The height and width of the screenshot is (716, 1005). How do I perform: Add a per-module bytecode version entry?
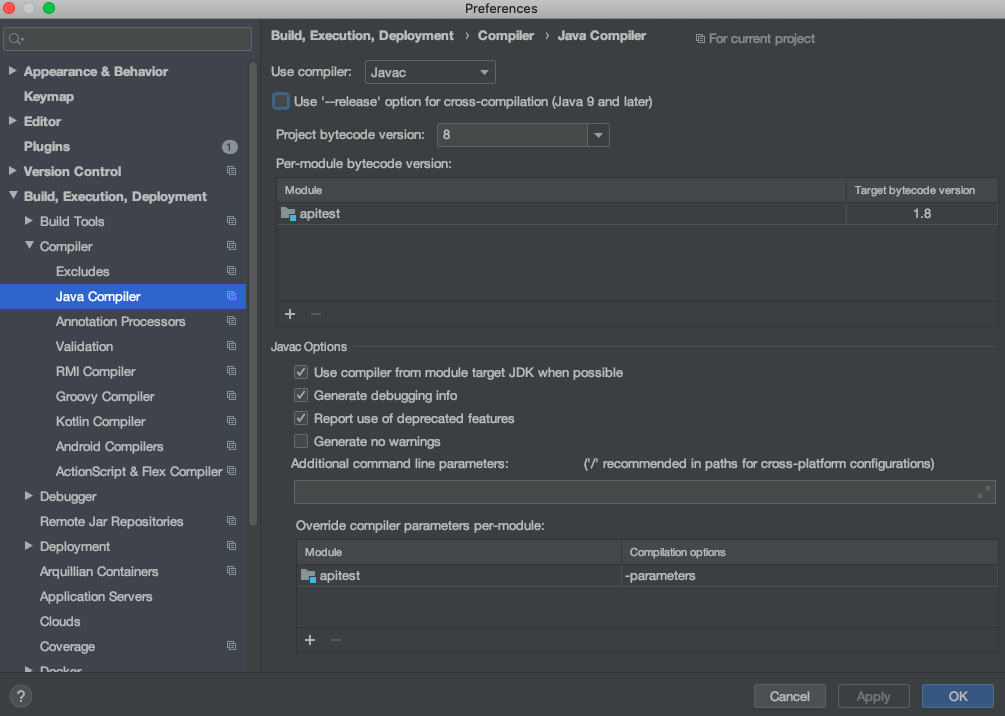pyautogui.click(x=290, y=314)
